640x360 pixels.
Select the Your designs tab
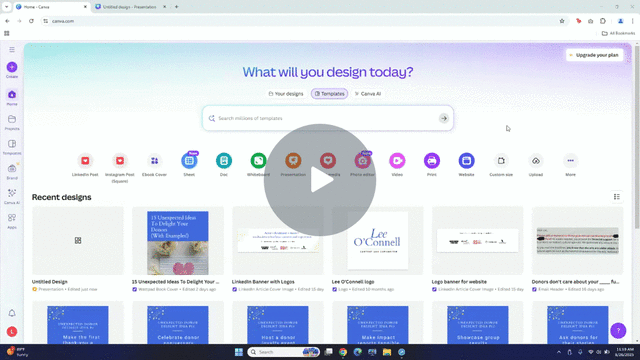286,94
